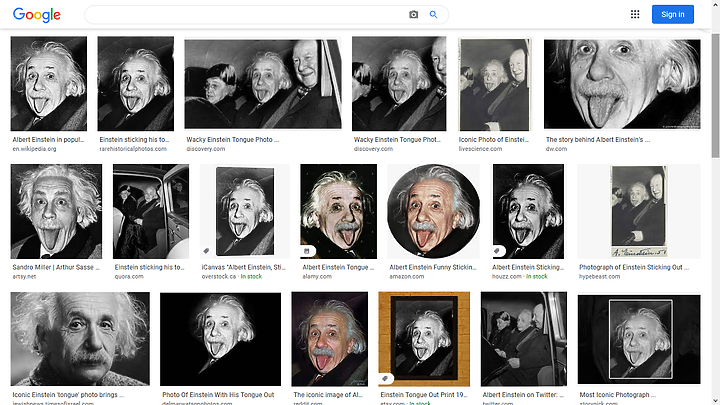
Task: Open the Google apps grid icon
Action: (635, 14)
